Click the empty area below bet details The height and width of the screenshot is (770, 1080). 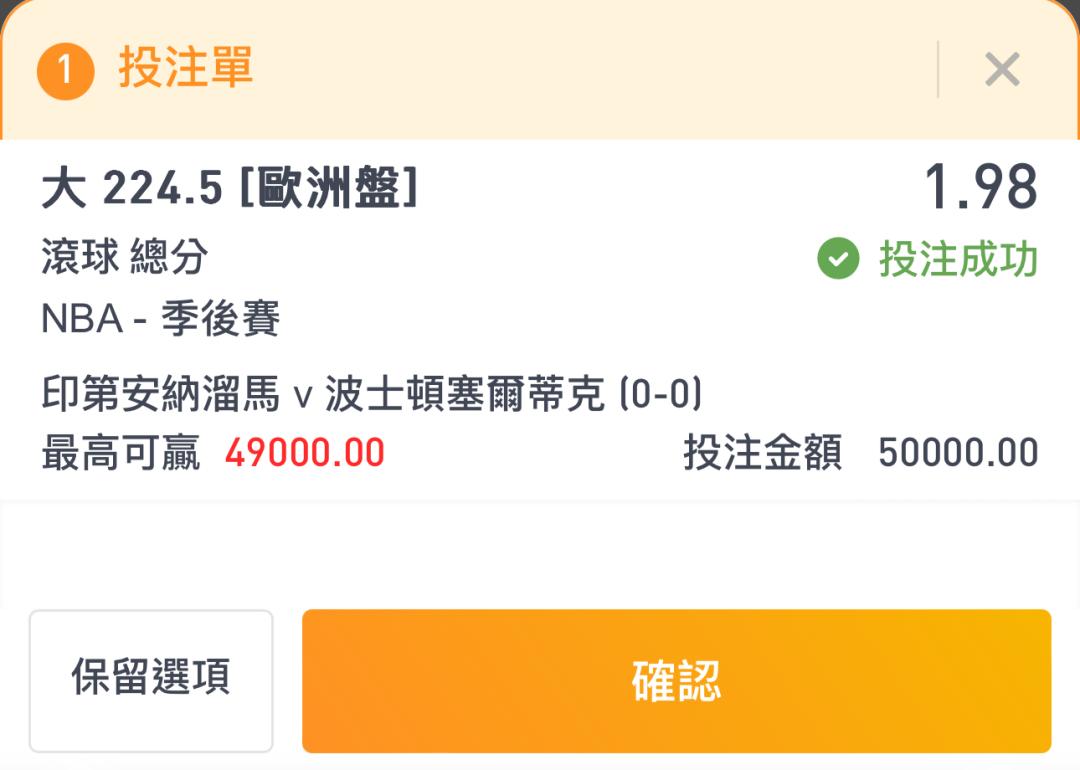[x=540, y=554]
